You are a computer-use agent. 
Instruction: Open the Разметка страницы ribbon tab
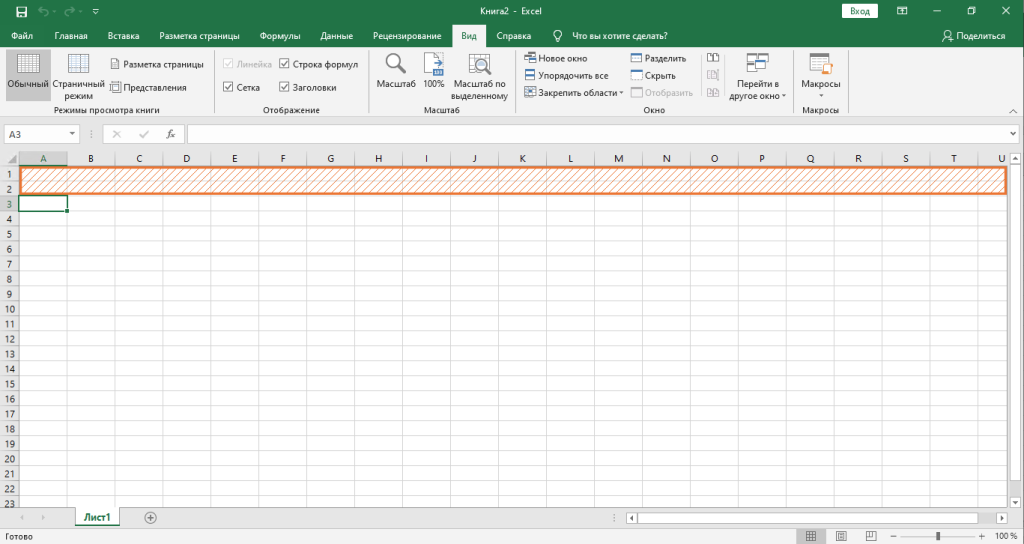point(199,36)
